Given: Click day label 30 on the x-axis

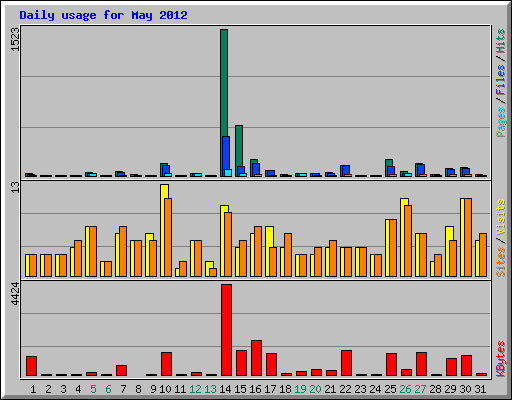Looking at the screenshot, I should point(465,389).
